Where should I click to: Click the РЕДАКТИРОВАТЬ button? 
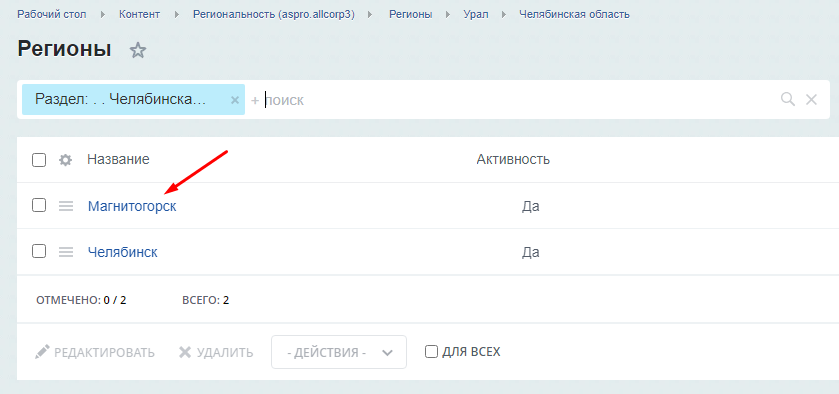(x=95, y=352)
